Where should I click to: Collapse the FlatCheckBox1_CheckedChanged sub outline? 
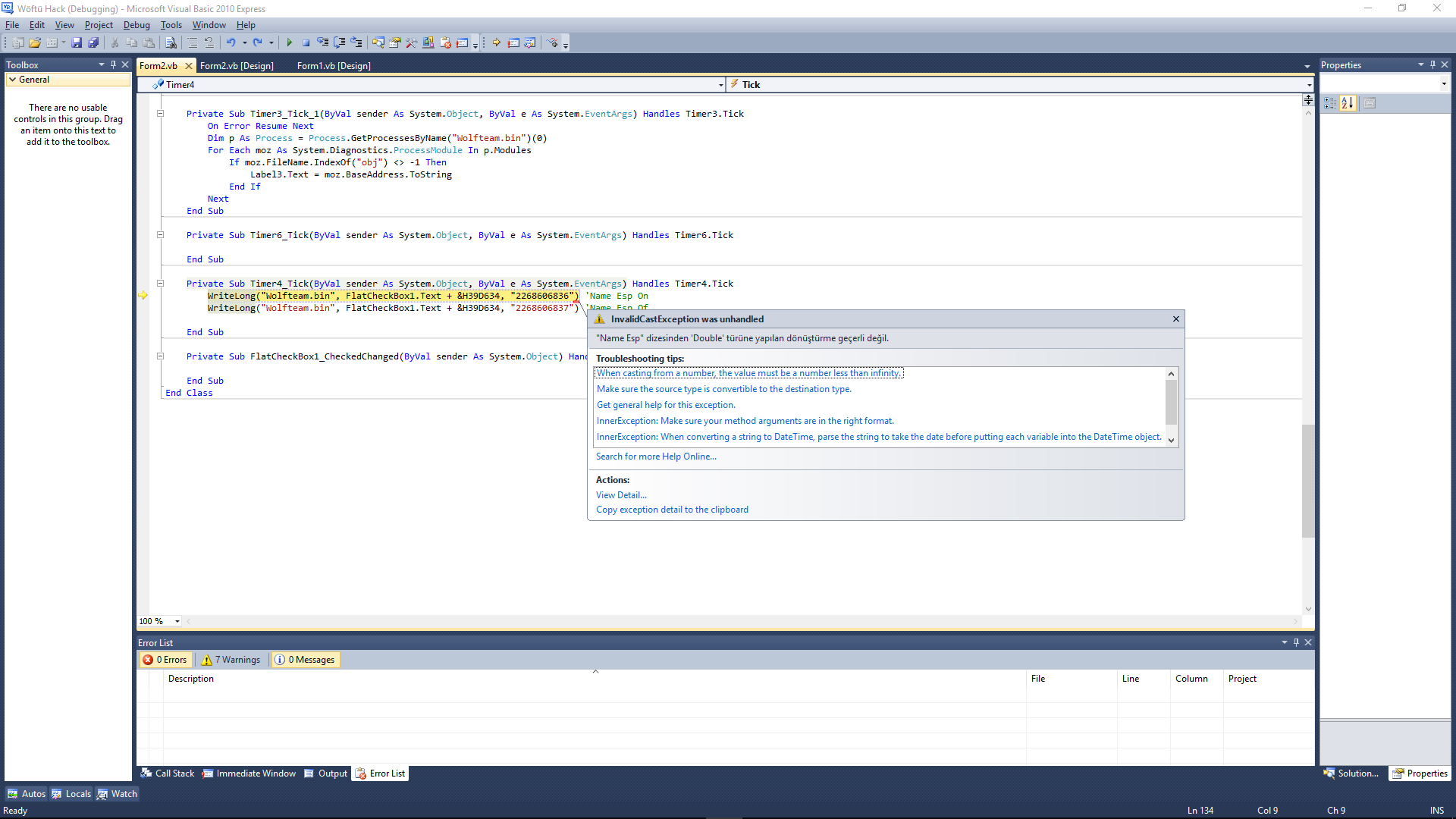click(161, 356)
